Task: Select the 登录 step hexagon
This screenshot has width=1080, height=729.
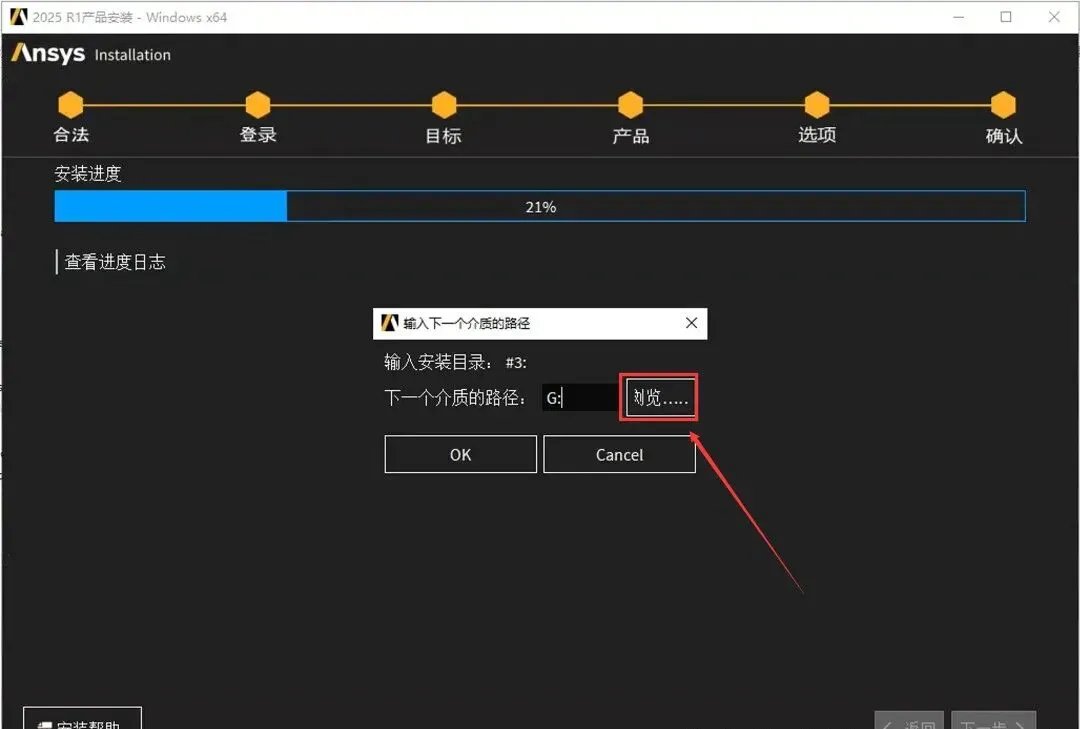Action: (258, 105)
